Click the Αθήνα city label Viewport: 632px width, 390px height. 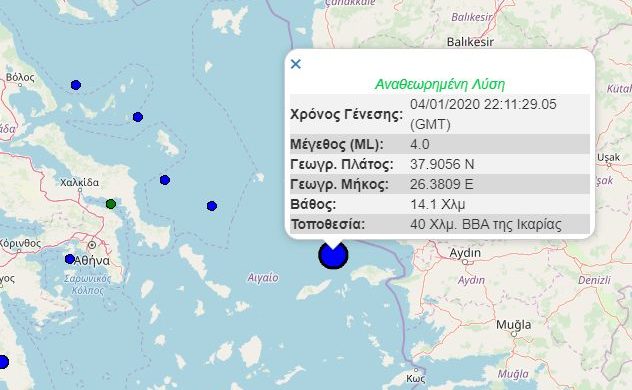[x=91, y=261]
